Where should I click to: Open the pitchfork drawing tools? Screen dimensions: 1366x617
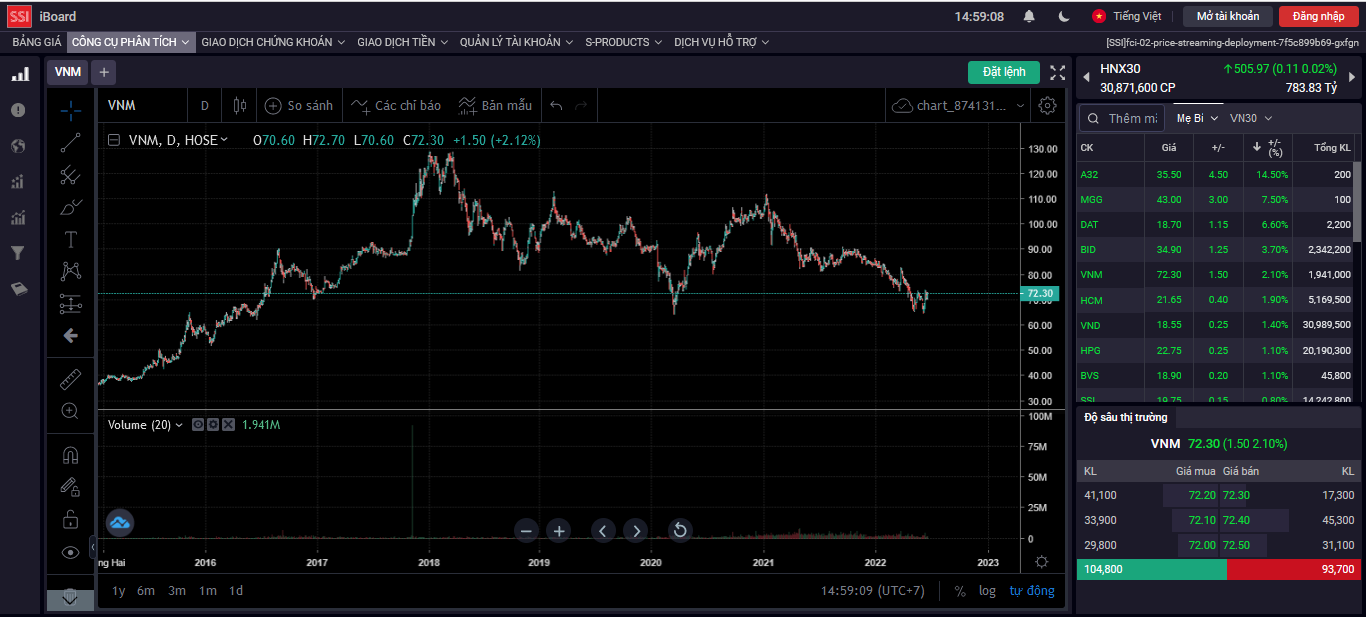[x=70, y=175]
